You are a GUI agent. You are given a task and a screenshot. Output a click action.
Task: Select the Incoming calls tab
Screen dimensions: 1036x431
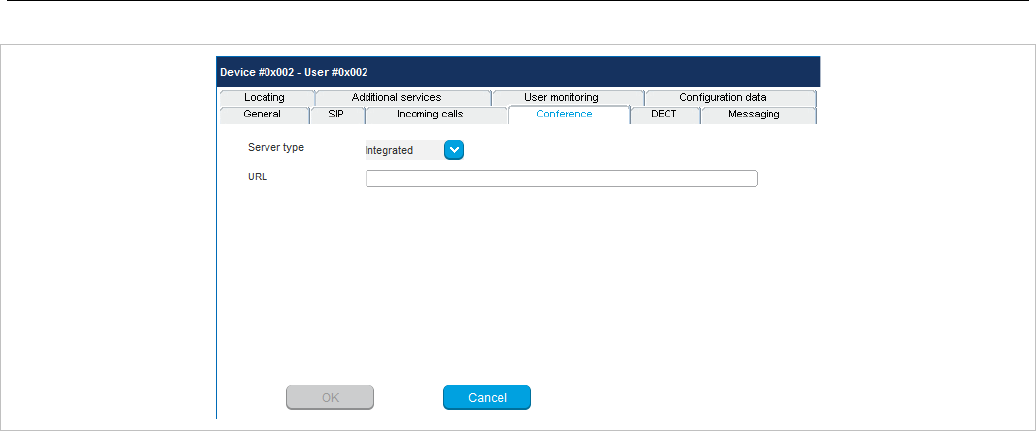436,115
